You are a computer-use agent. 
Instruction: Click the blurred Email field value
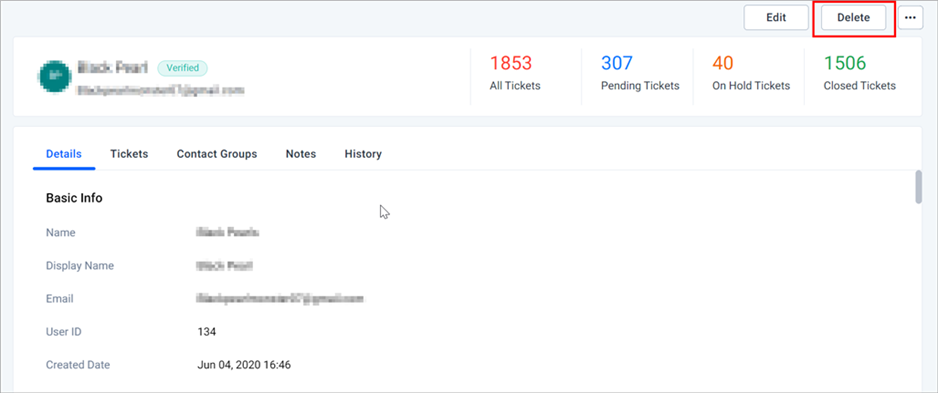pos(281,298)
